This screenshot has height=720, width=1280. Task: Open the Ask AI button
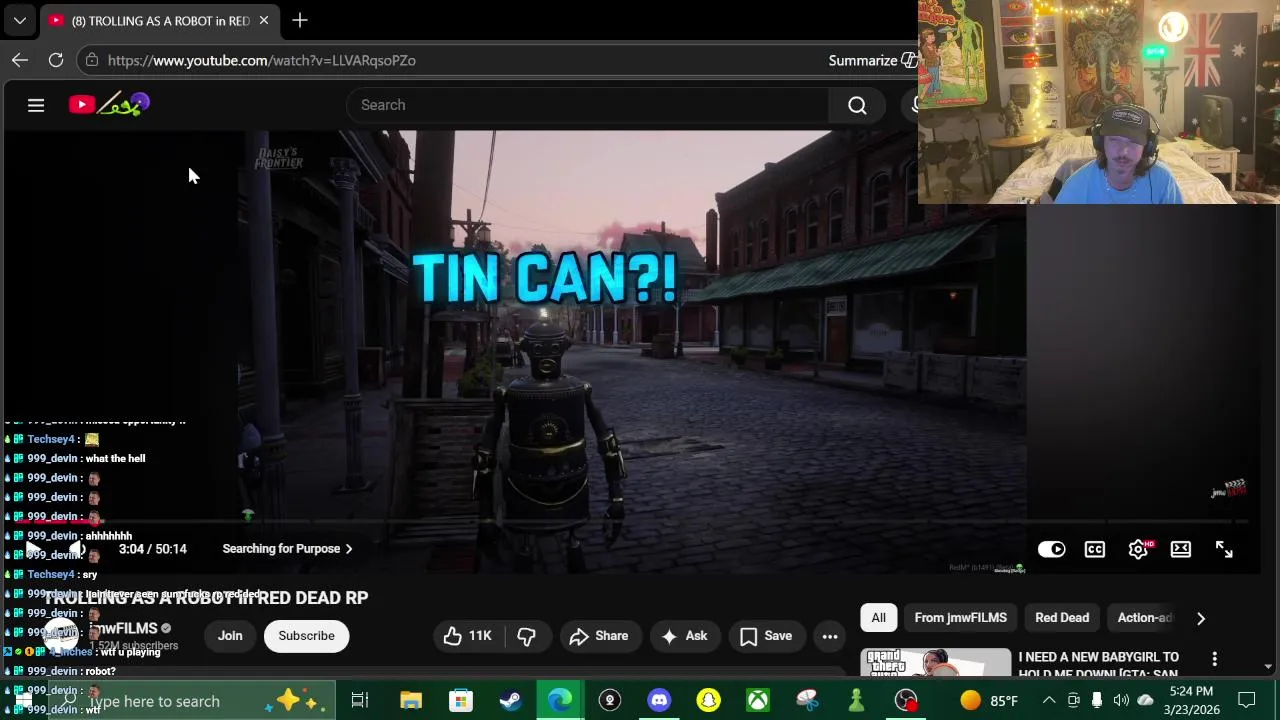[x=684, y=636]
